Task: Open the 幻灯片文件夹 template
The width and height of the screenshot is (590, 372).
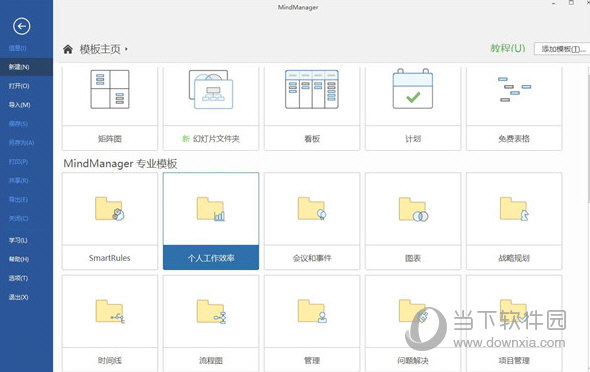Action: [x=211, y=108]
